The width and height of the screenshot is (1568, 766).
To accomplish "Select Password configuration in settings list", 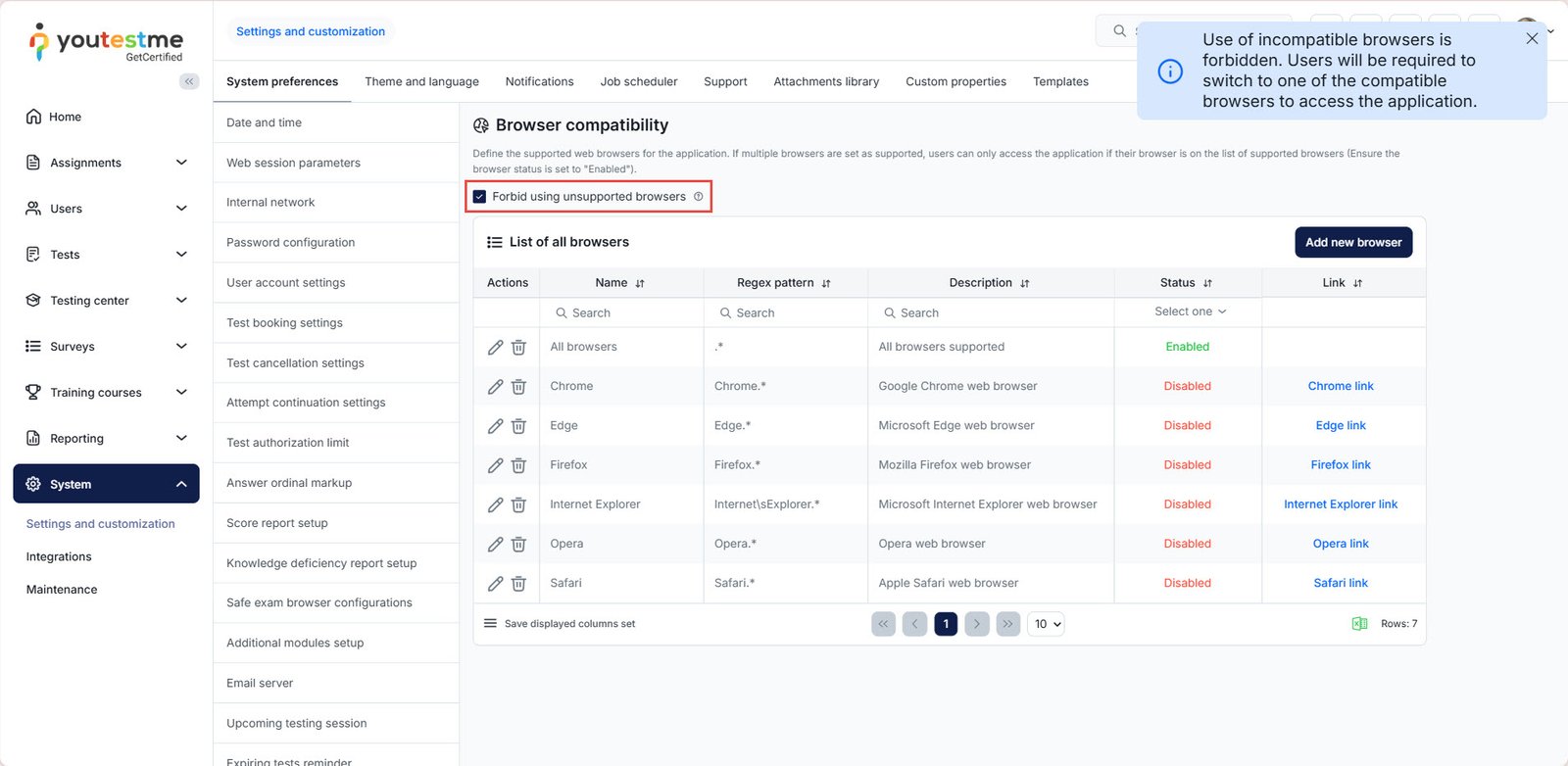I will click(291, 243).
